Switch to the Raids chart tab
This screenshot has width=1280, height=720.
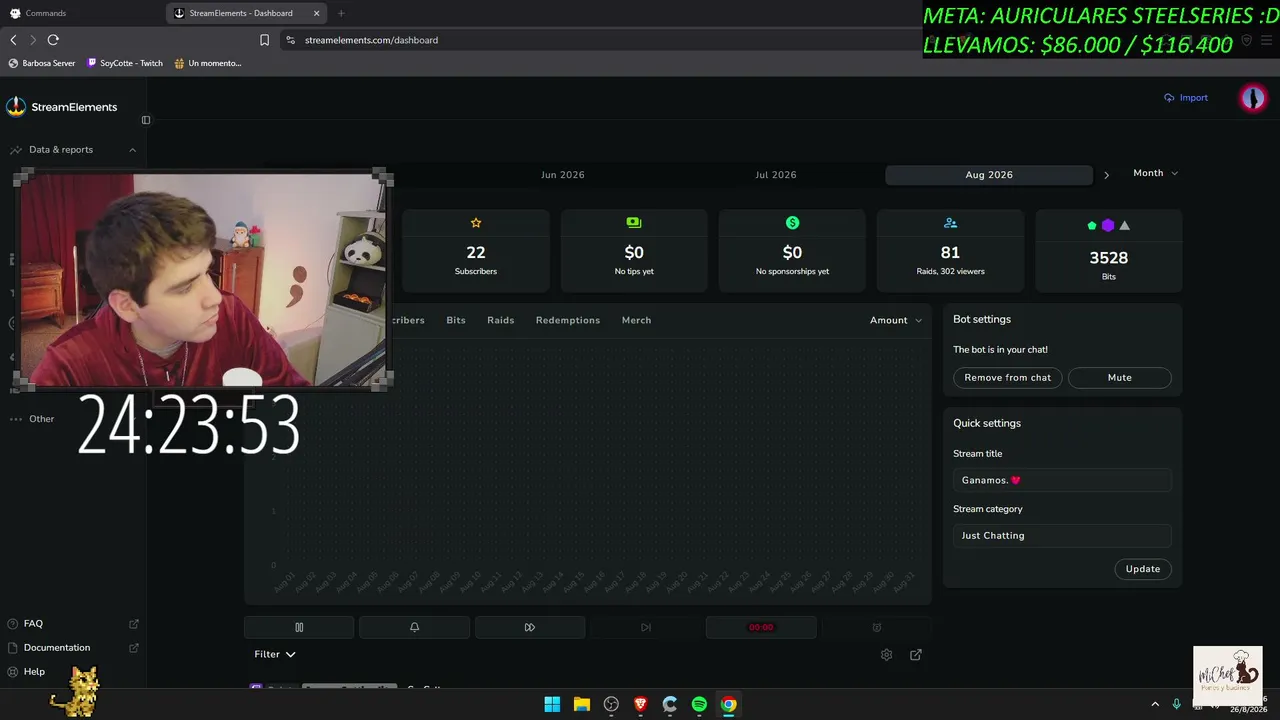tap(501, 320)
